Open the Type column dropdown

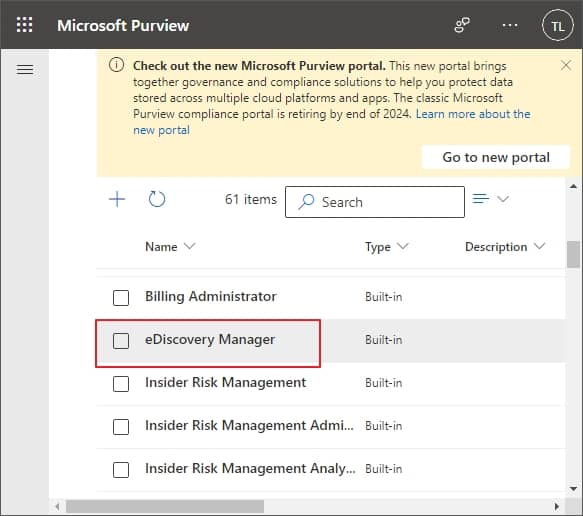click(x=387, y=247)
